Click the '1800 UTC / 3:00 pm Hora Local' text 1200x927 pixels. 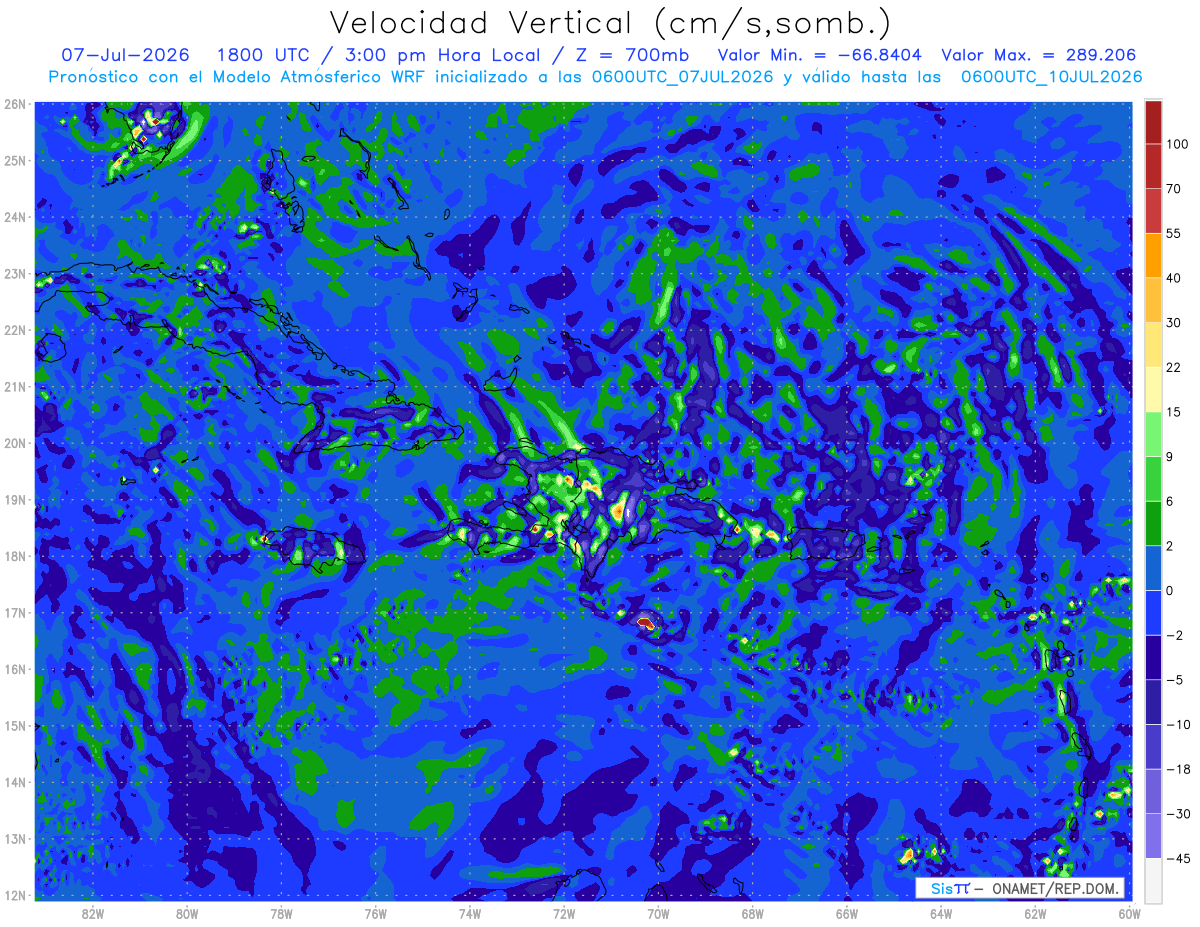pos(386,55)
